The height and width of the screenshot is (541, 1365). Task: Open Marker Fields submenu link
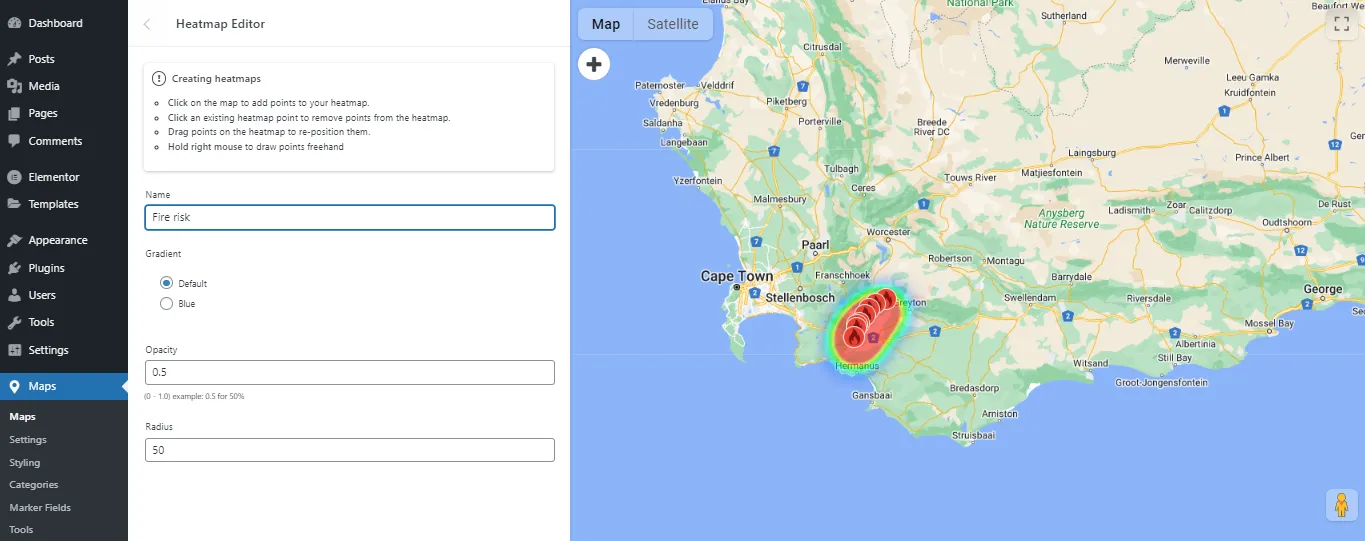40,508
